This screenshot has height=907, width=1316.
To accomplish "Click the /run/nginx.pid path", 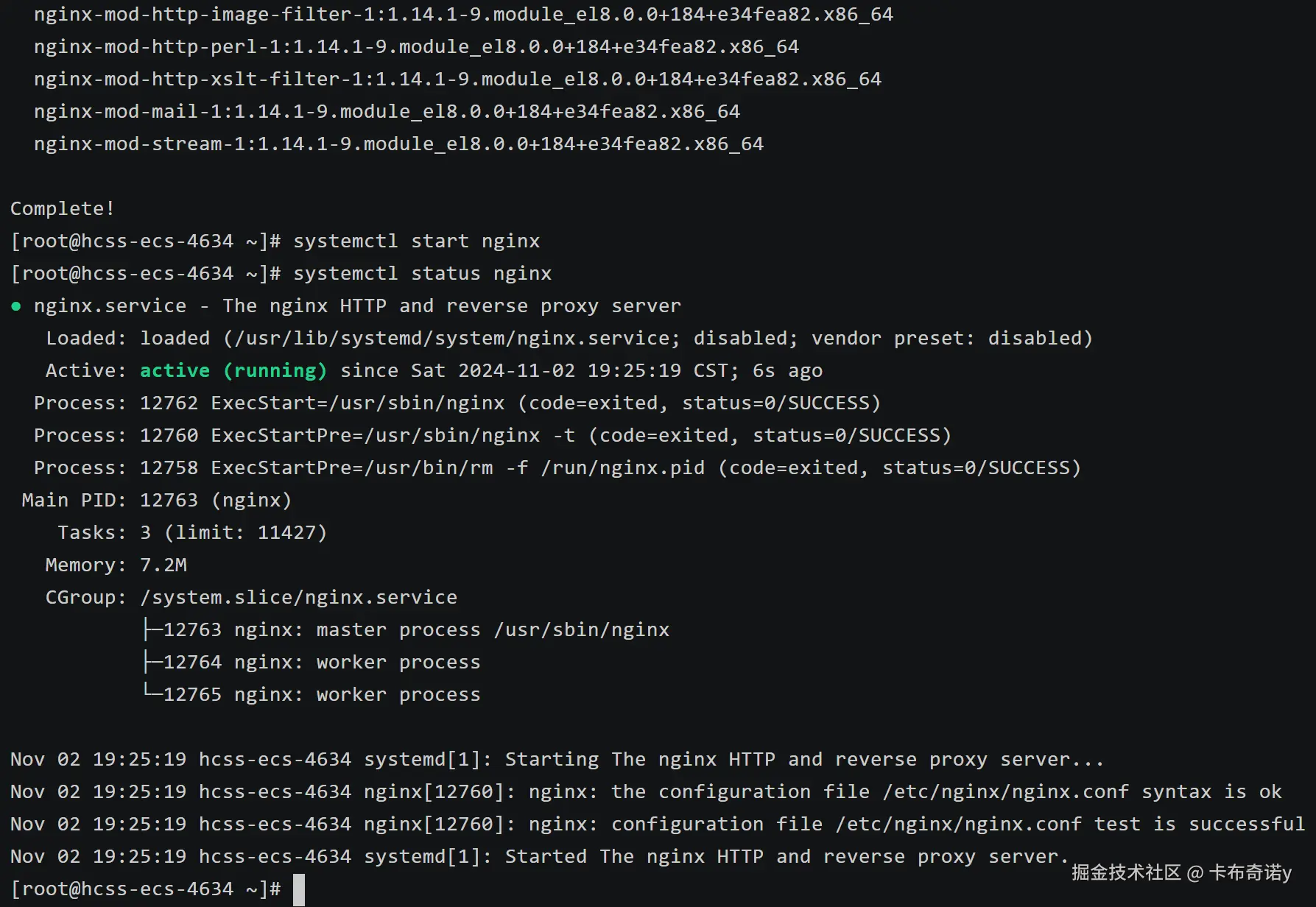I will coord(622,467).
